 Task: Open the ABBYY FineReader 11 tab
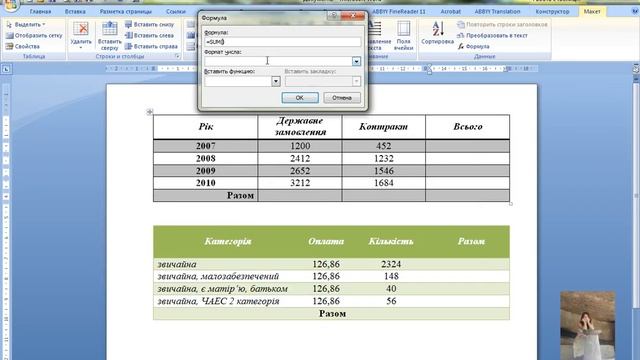399,11
